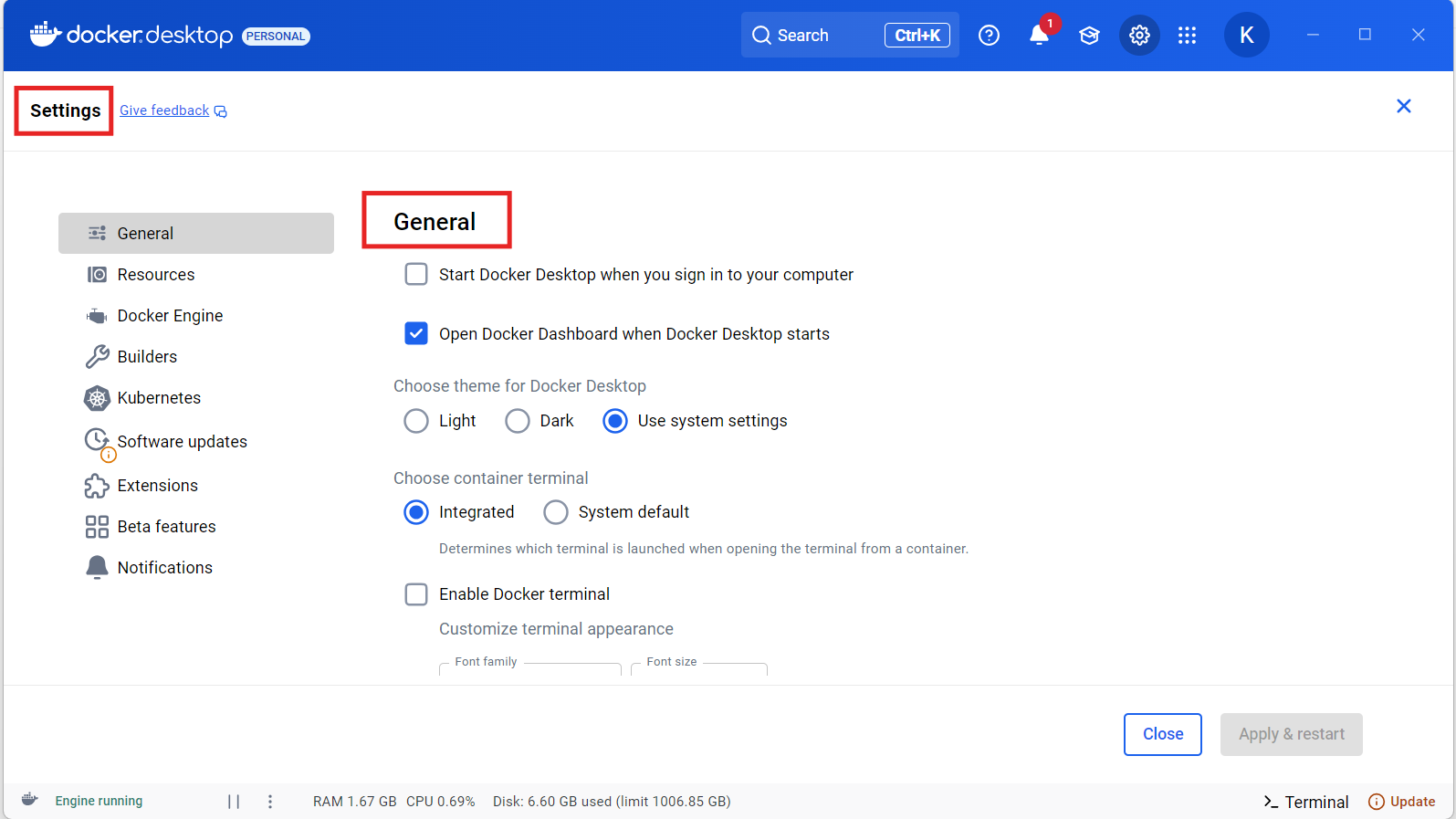The image size is (1456, 819).
Task: Click the Ctrl+K shortcut badge
Action: point(917,36)
